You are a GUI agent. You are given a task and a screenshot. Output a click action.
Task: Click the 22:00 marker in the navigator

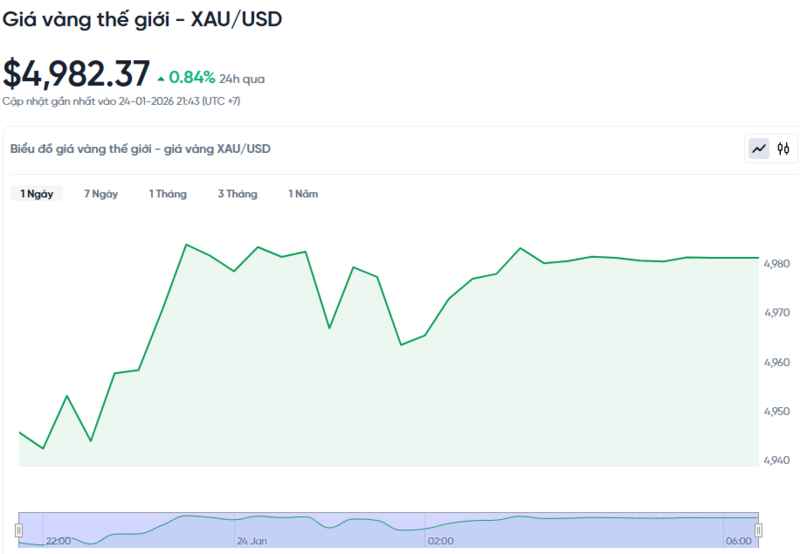(x=58, y=541)
